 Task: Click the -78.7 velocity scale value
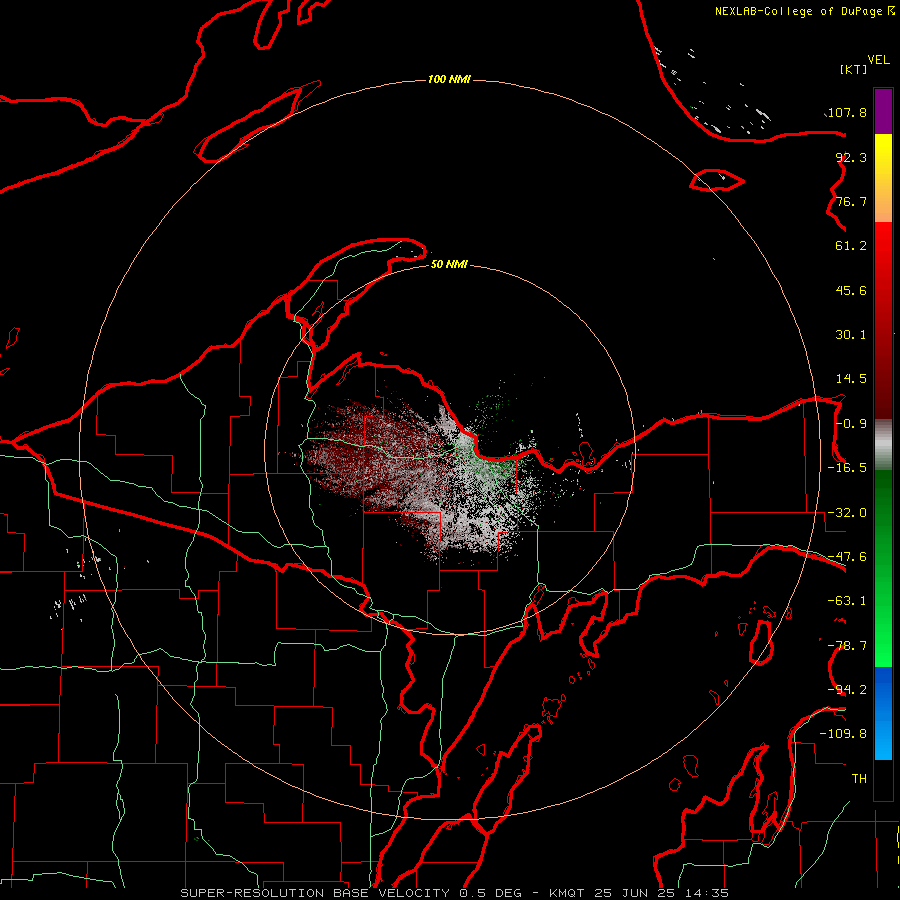click(847, 646)
